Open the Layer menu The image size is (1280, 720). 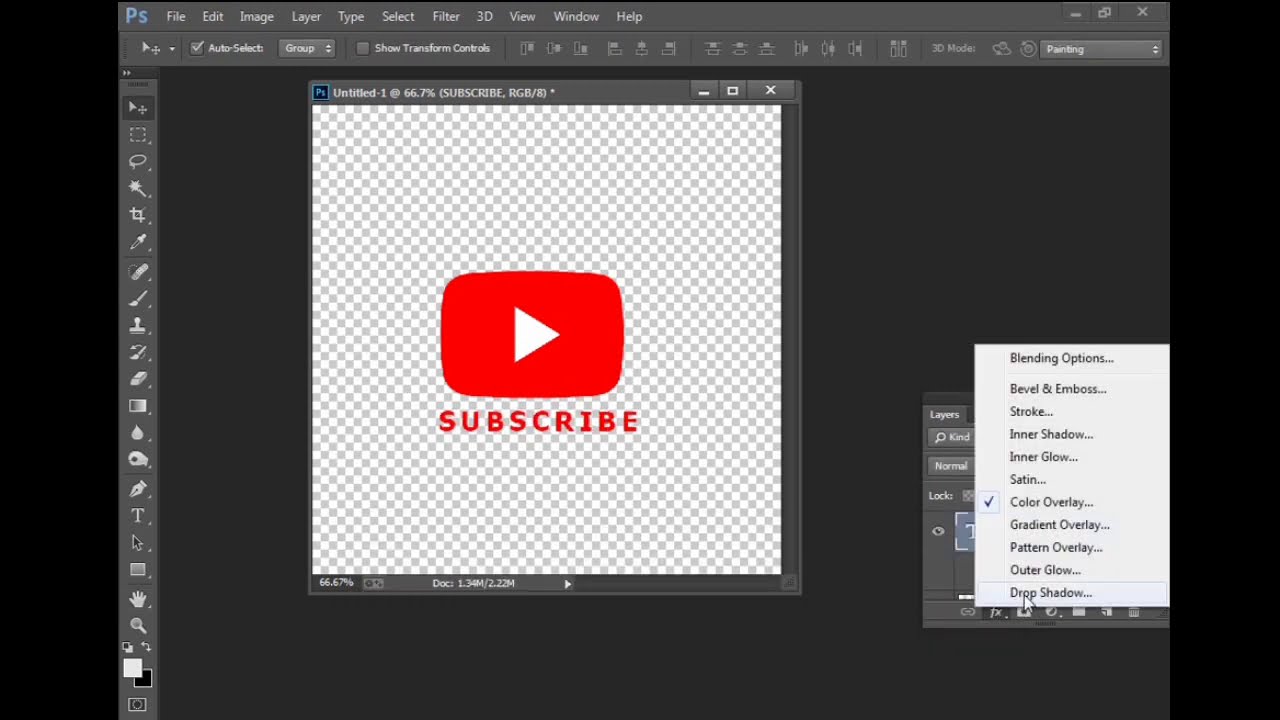[x=306, y=16]
